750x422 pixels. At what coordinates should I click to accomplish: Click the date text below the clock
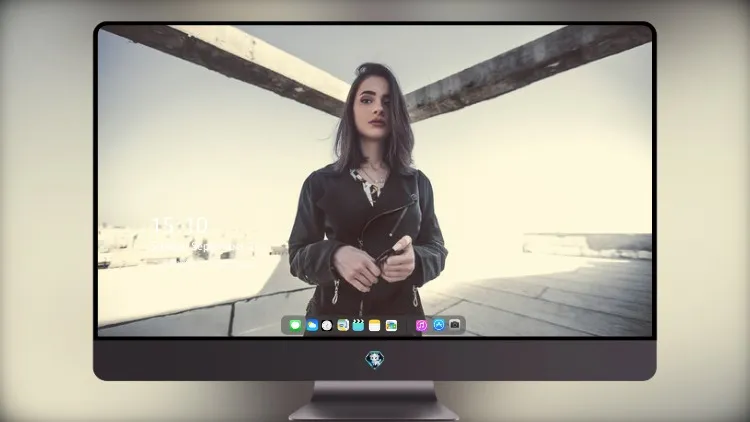[201, 246]
